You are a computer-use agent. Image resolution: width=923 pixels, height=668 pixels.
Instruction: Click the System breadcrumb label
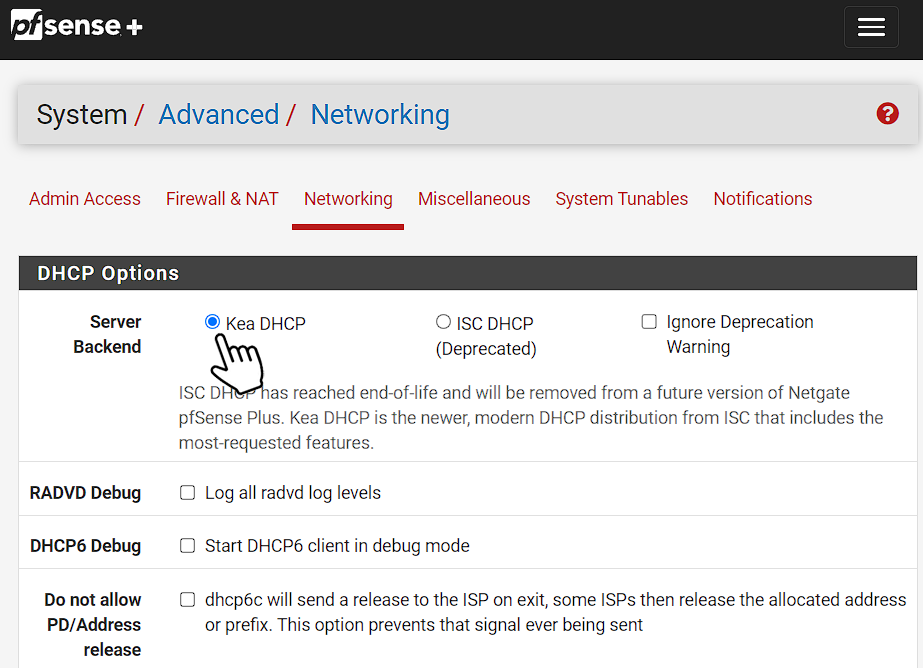pyautogui.click(x=81, y=114)
